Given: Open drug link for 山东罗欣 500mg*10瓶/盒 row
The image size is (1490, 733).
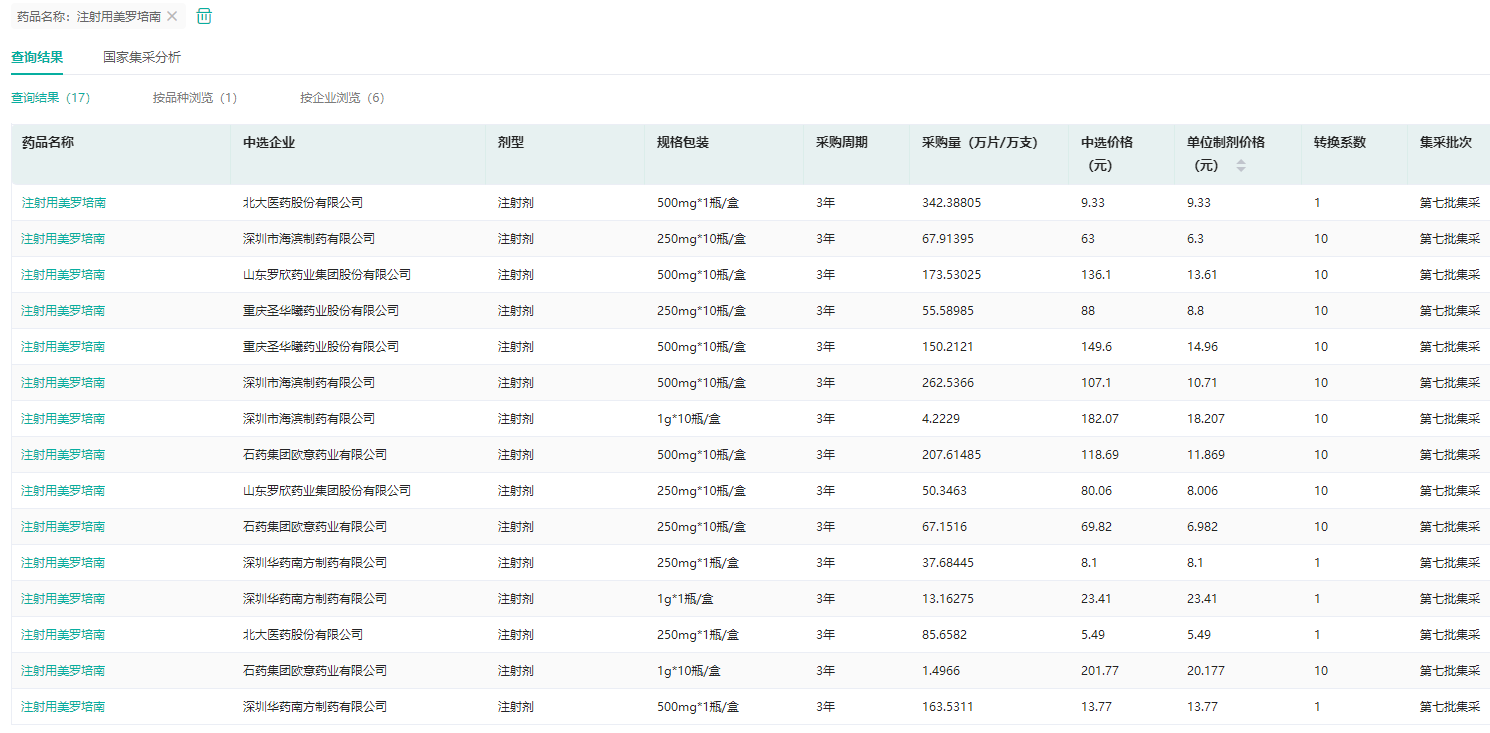Looking at the screenshot, I should pos(64,274).
